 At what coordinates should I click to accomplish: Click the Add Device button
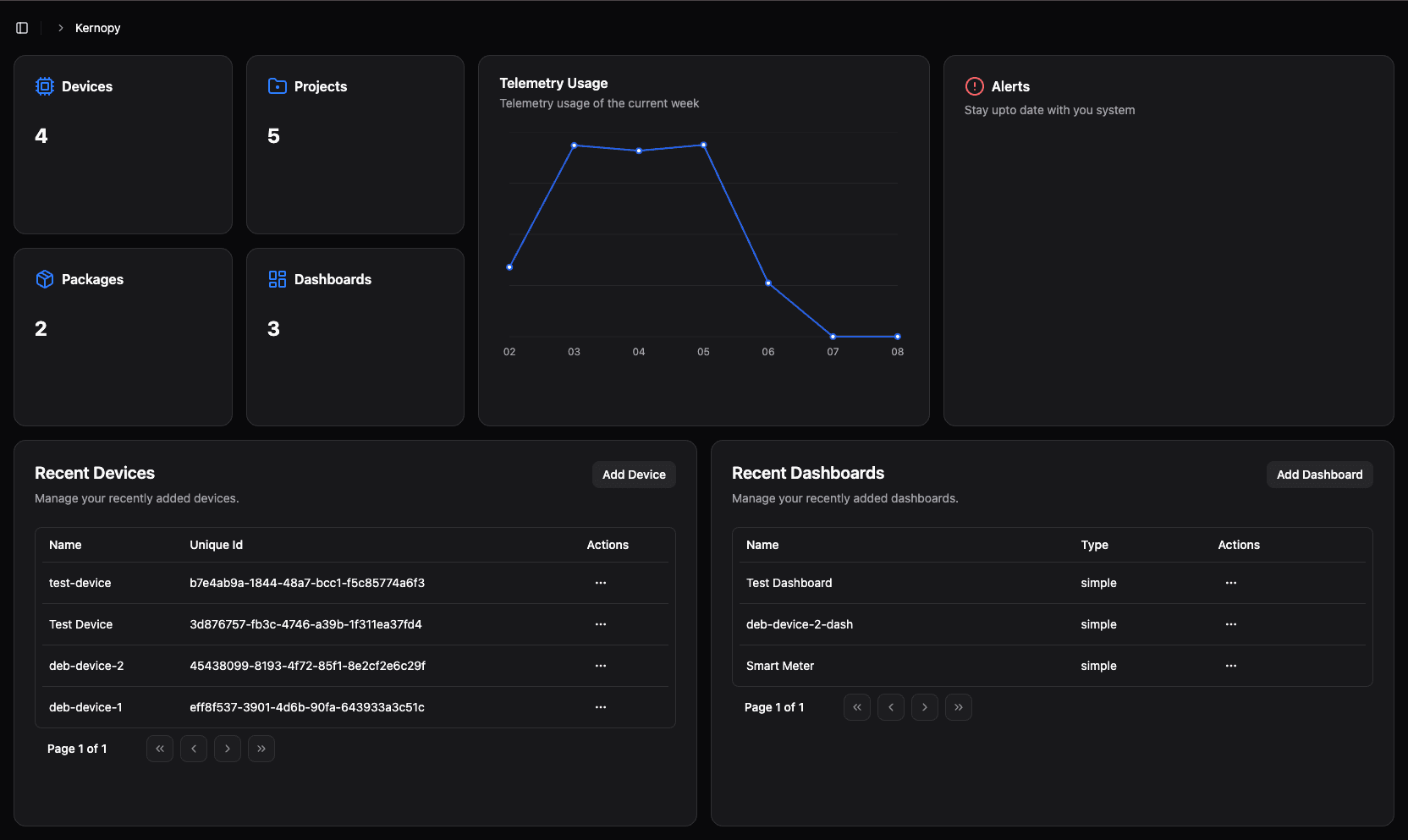point(634,475)
